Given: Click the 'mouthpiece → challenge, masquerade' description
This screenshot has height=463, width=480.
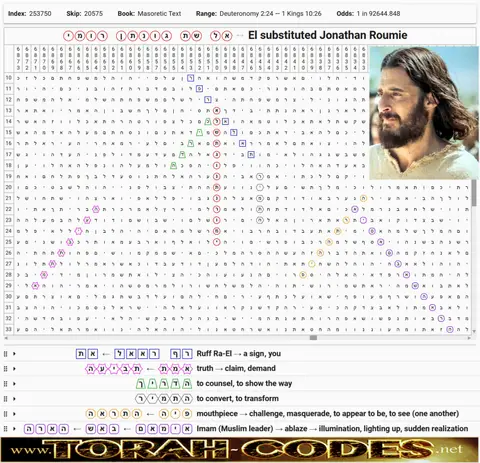Looking at the screenshot, I should (328, 413).
